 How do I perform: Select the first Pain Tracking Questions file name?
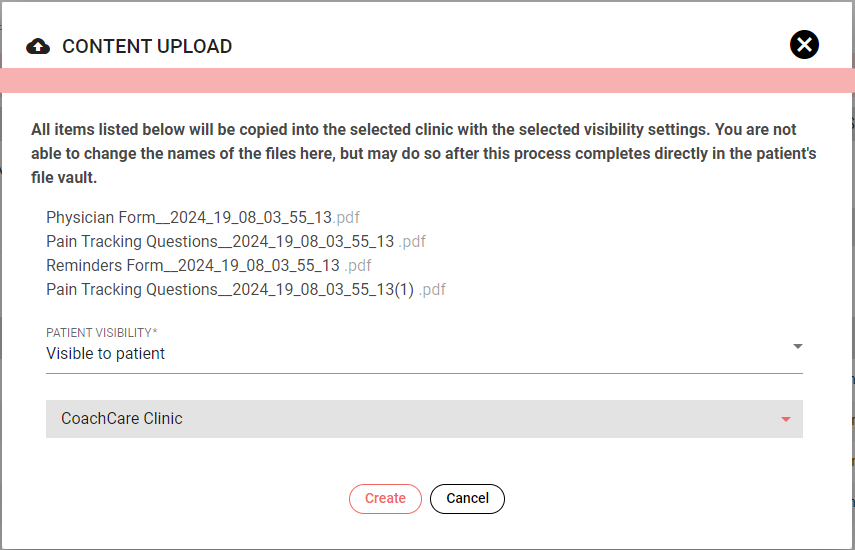point(220,241)
